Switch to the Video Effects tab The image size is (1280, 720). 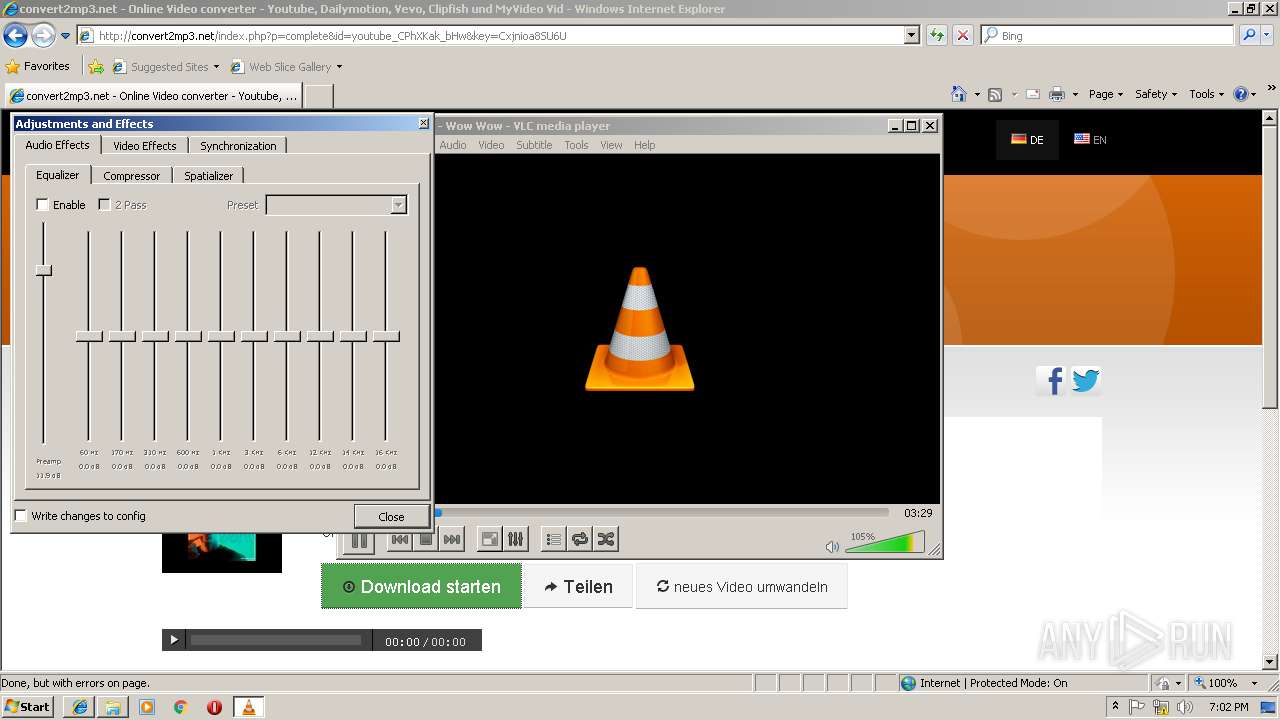tap(145, 146)
